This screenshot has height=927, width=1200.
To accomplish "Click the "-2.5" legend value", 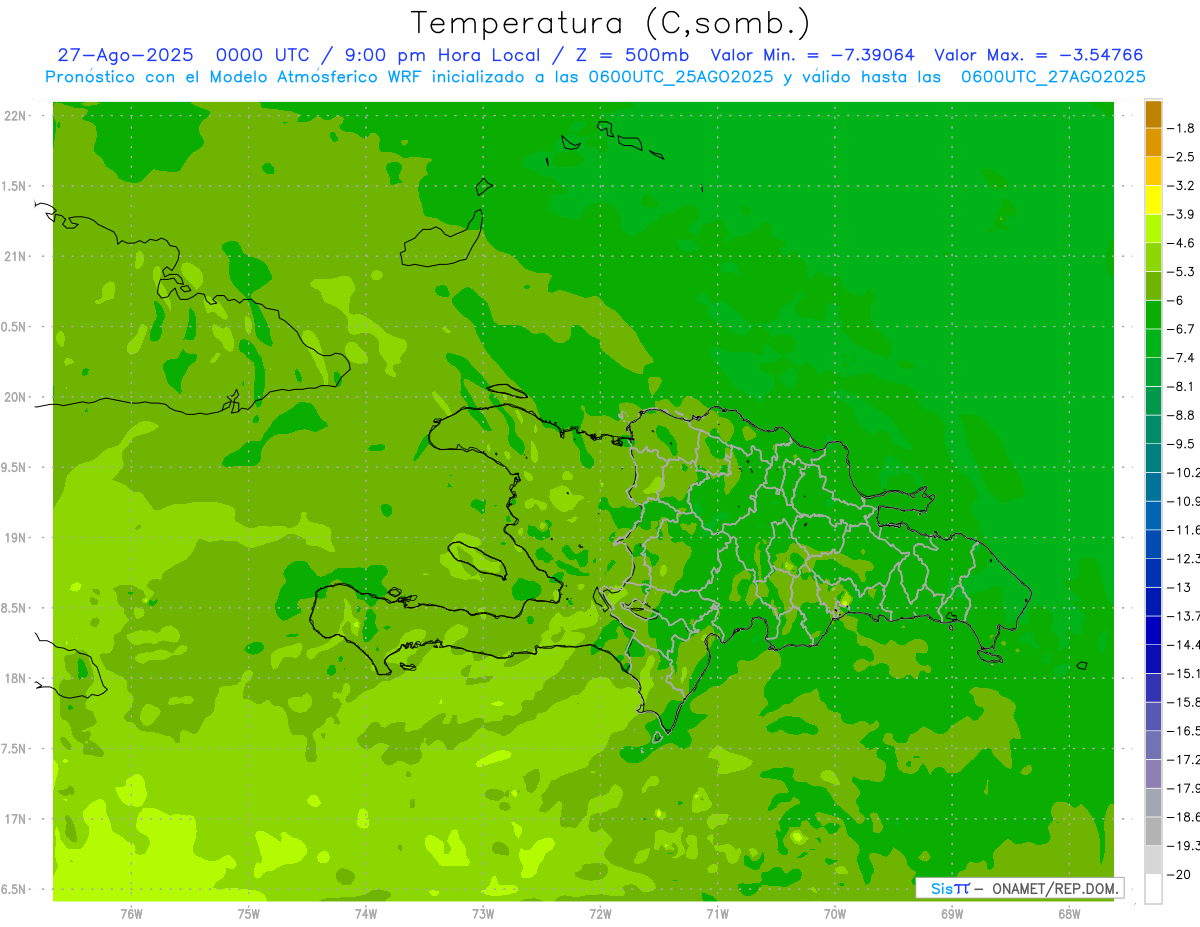I will point(1183,157).
